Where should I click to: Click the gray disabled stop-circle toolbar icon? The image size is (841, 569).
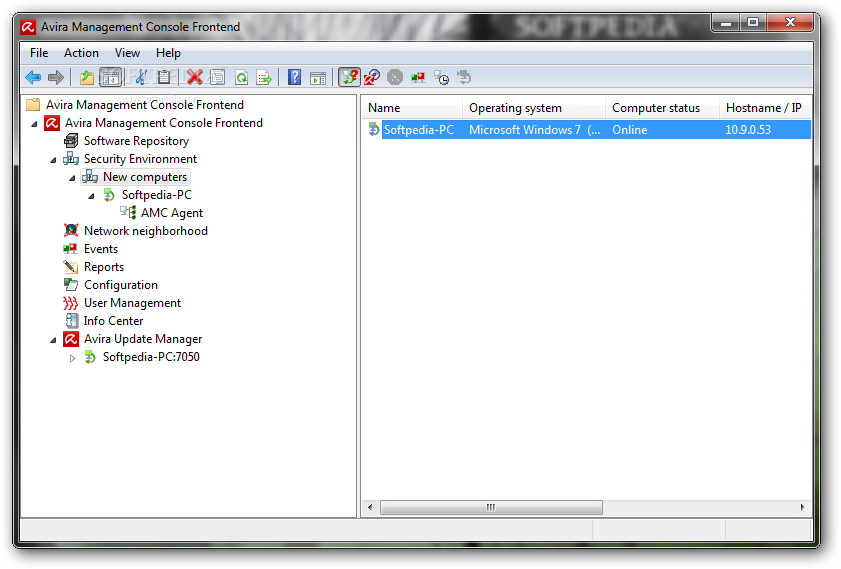click(395, 78)
